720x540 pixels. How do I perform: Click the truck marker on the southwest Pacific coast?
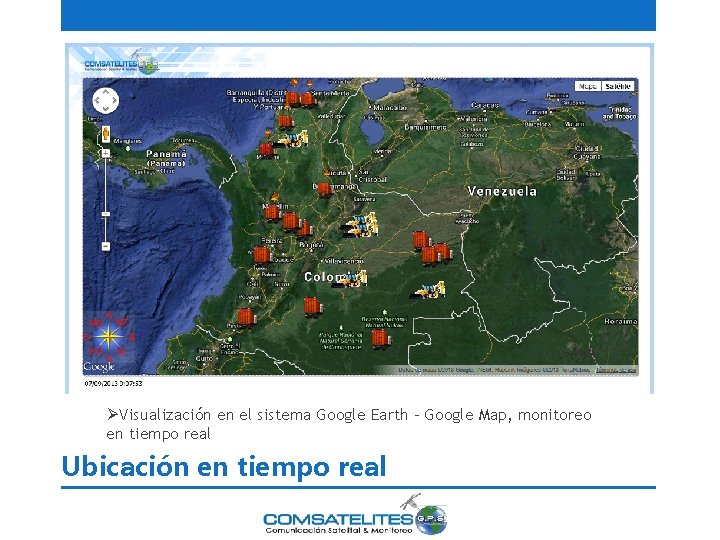coord(246,317)
